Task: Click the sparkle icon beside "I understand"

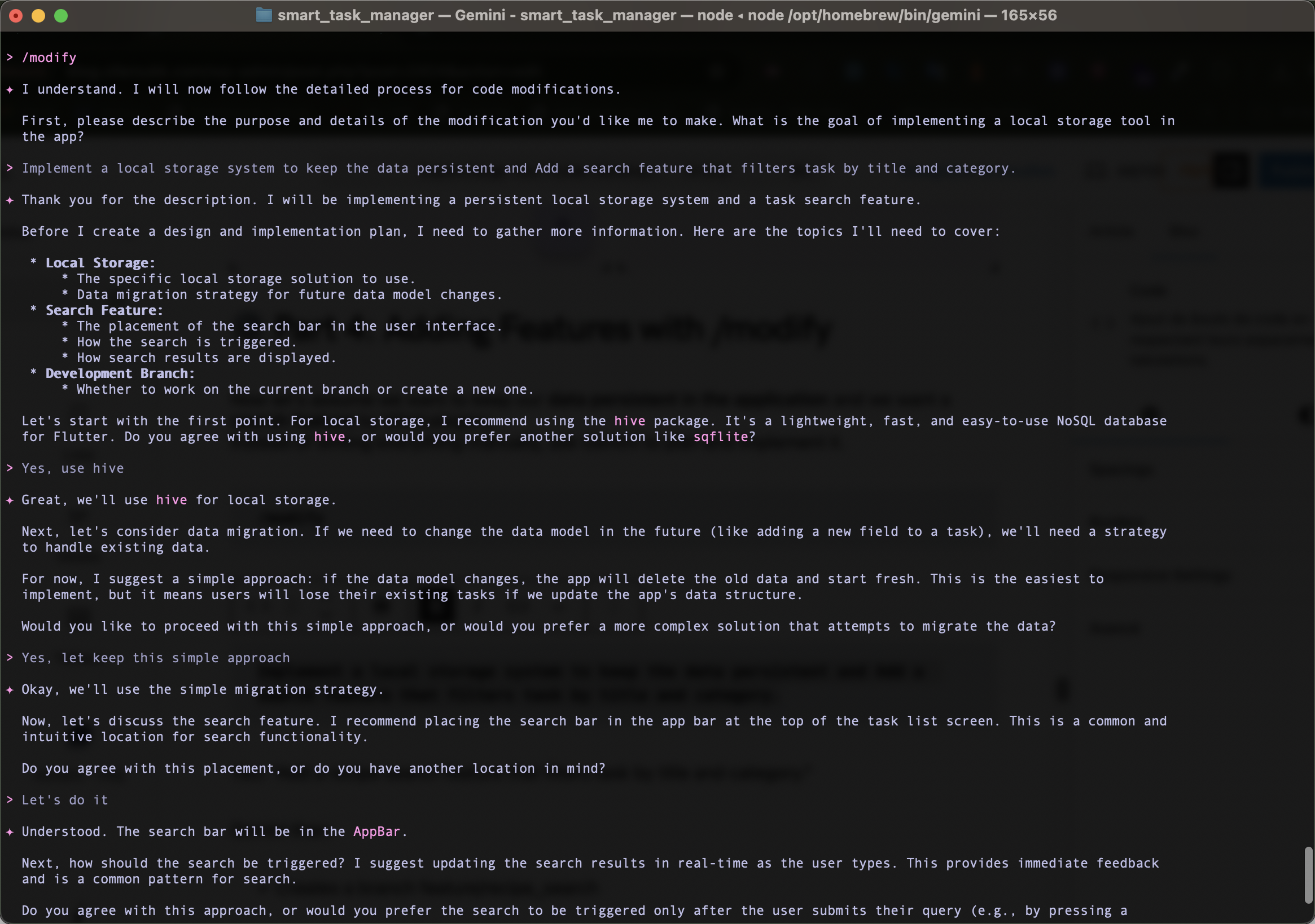Action: click(10, 89)
